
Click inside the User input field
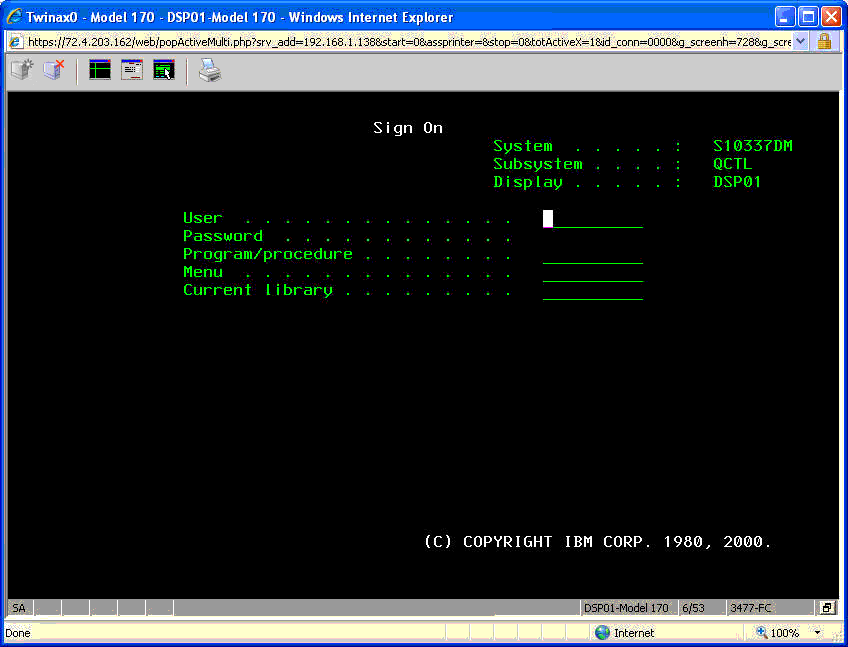pyautogui.click(x=593, y=219)
